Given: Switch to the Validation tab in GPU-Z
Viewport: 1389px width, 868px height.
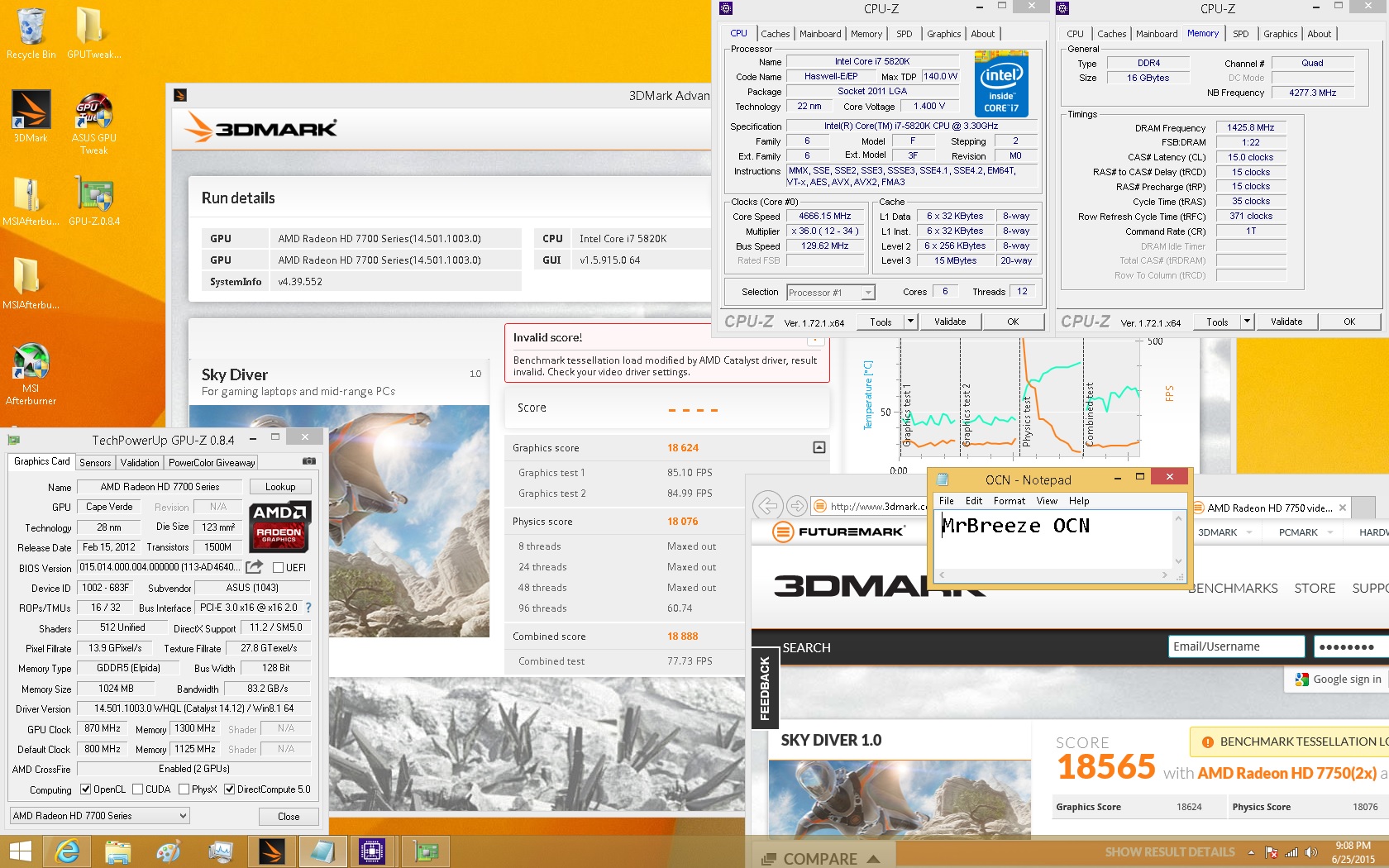Looking at the screenshot, I should pos(140,463).
